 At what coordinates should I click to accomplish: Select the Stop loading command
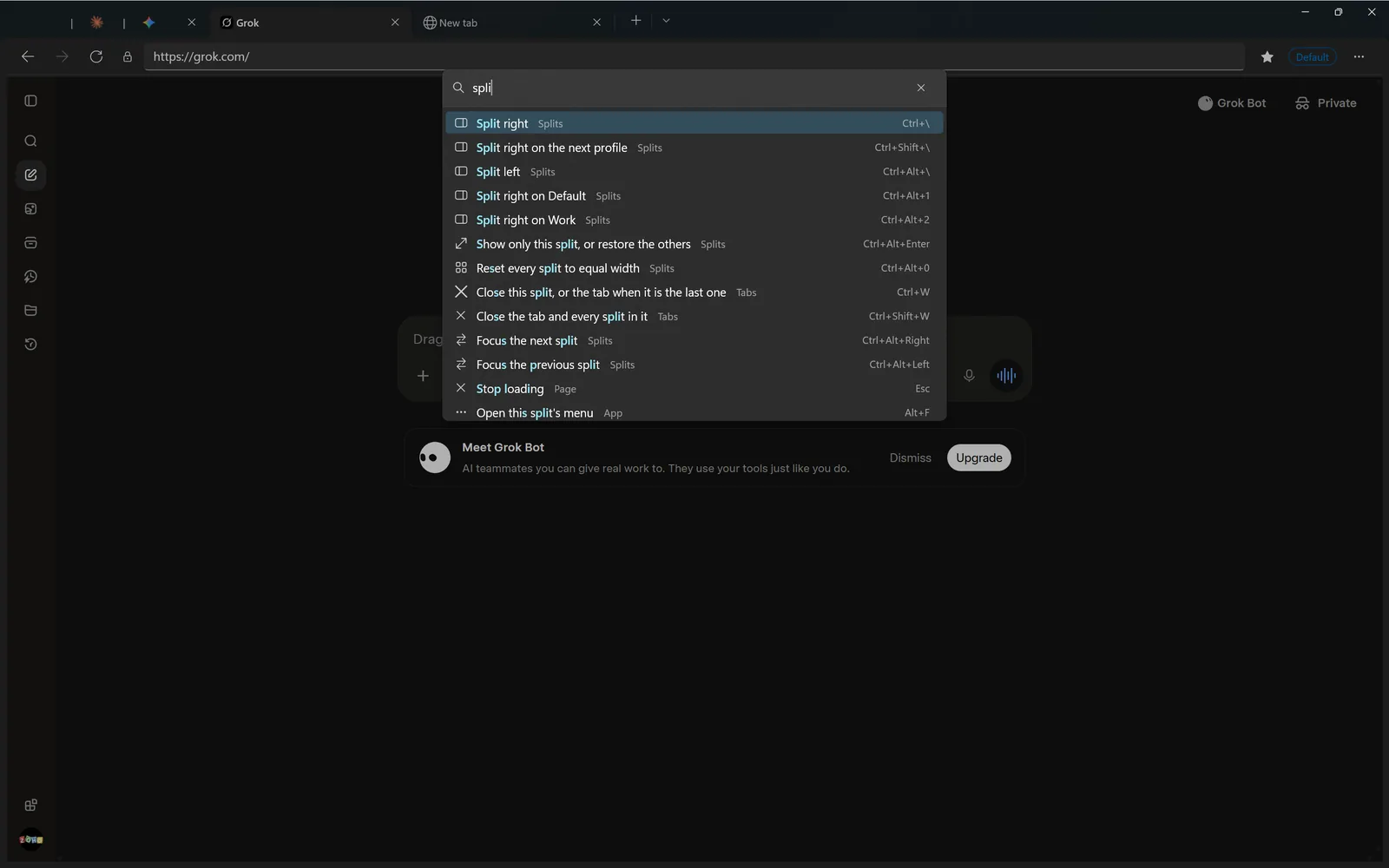[x=694, y=389]
